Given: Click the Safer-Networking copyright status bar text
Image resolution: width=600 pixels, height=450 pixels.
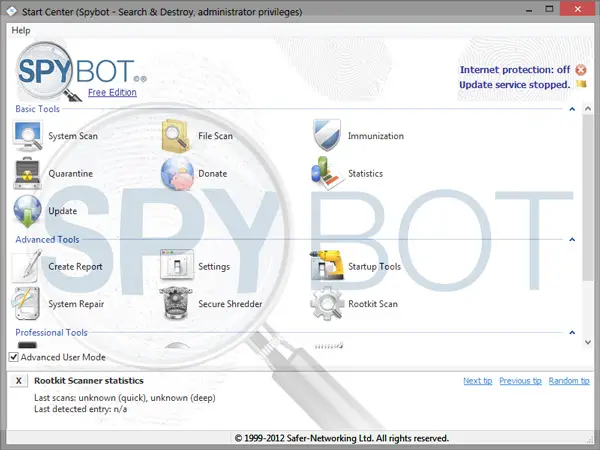Looking at the screenshot, I should (341, 438).
